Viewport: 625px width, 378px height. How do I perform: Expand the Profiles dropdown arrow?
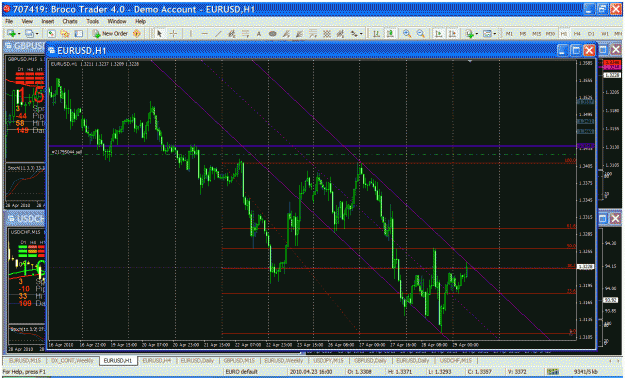37,34
